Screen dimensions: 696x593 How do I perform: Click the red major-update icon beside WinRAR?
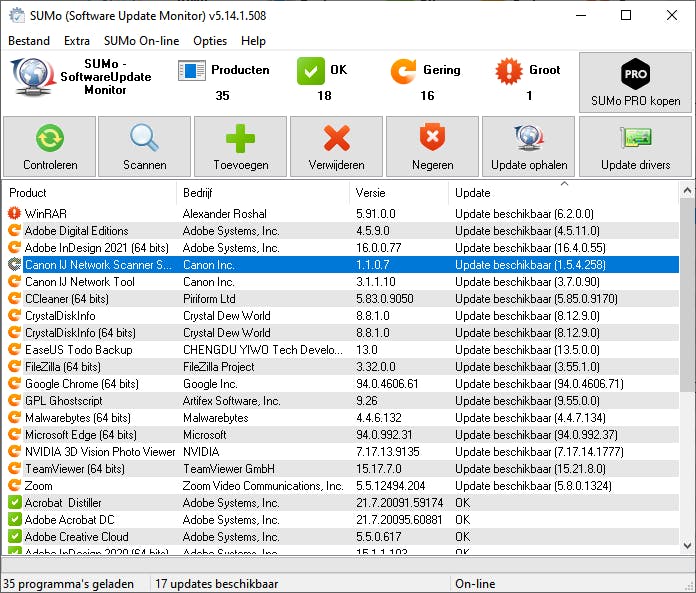(15, 213)
